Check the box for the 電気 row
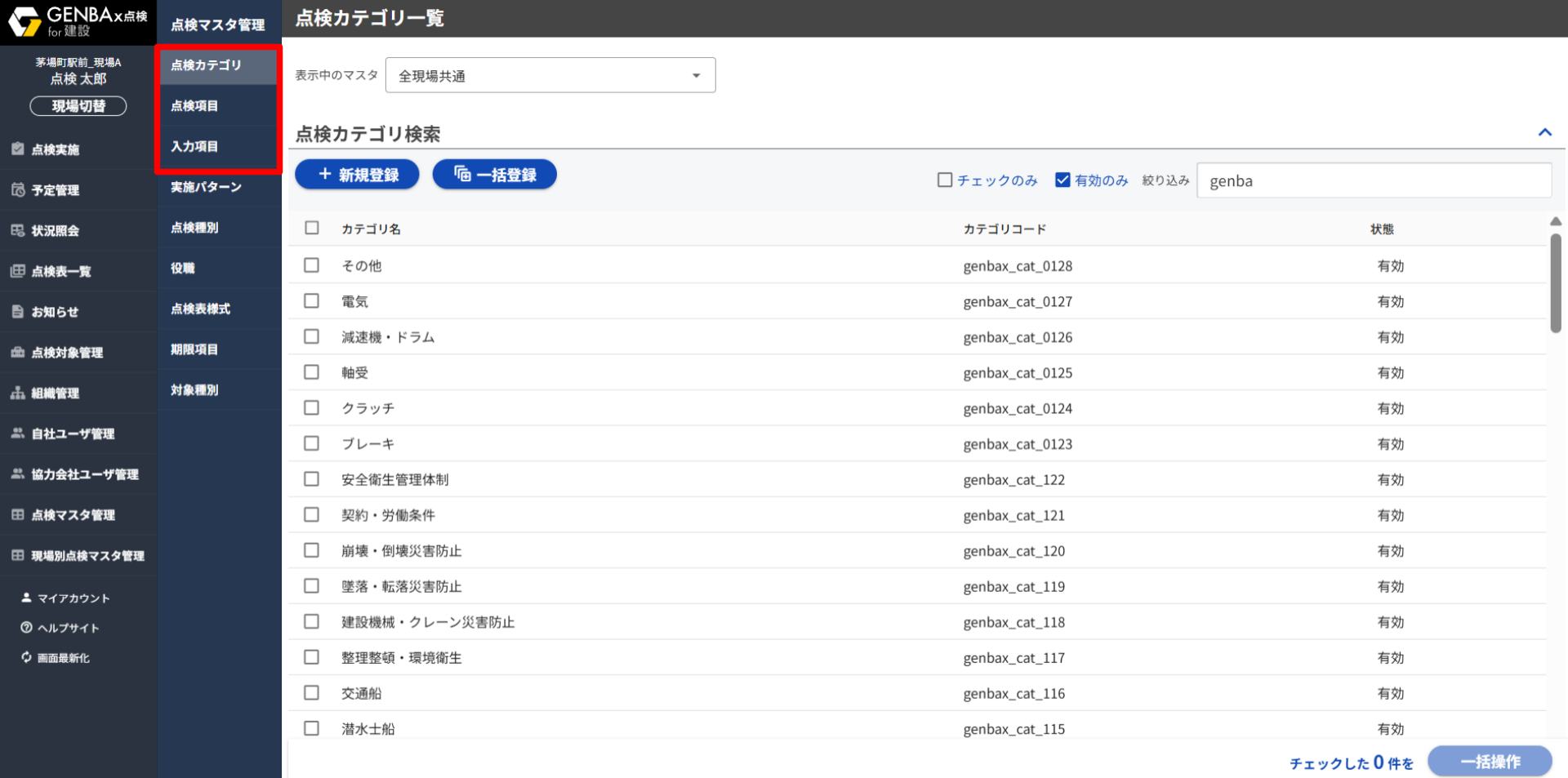The height and width of the screenshot is (778, 1568). [311, 301]
